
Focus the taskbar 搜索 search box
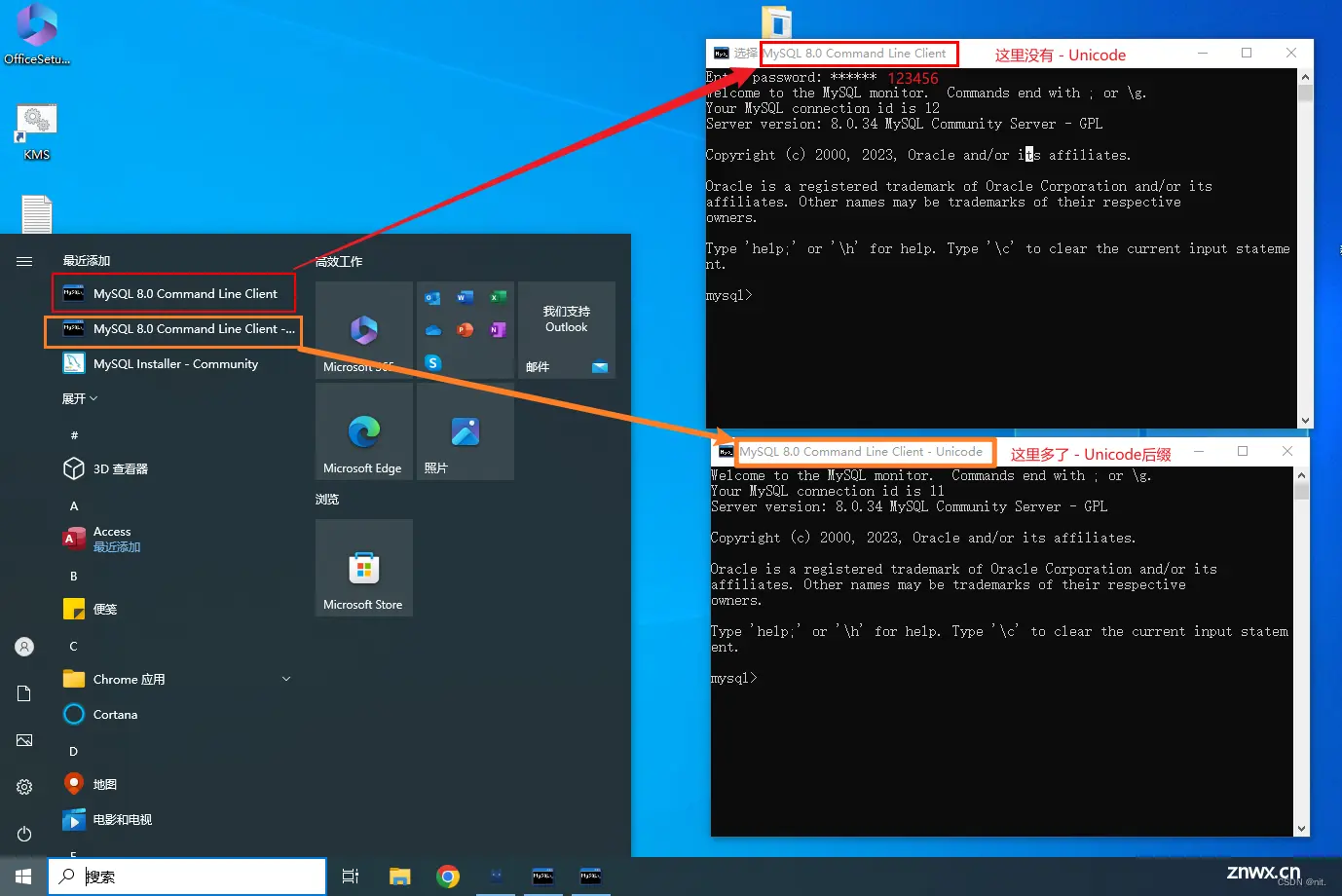click(187, 877)
